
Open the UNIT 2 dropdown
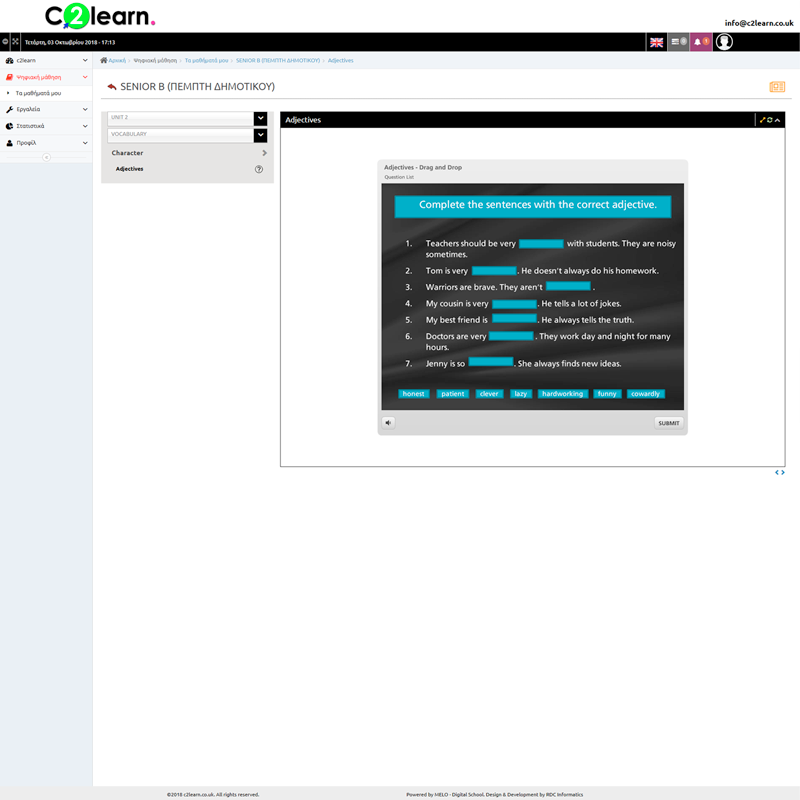click(x=260, y=118)
